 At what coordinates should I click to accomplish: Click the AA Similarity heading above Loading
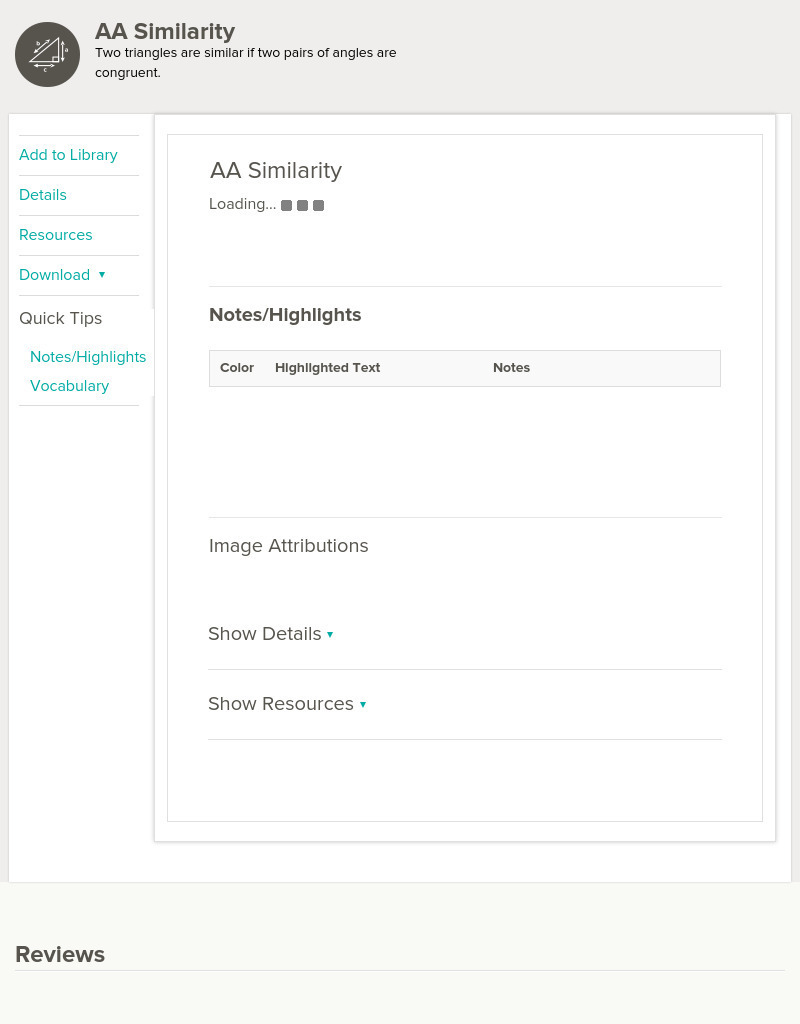(276, 171)
